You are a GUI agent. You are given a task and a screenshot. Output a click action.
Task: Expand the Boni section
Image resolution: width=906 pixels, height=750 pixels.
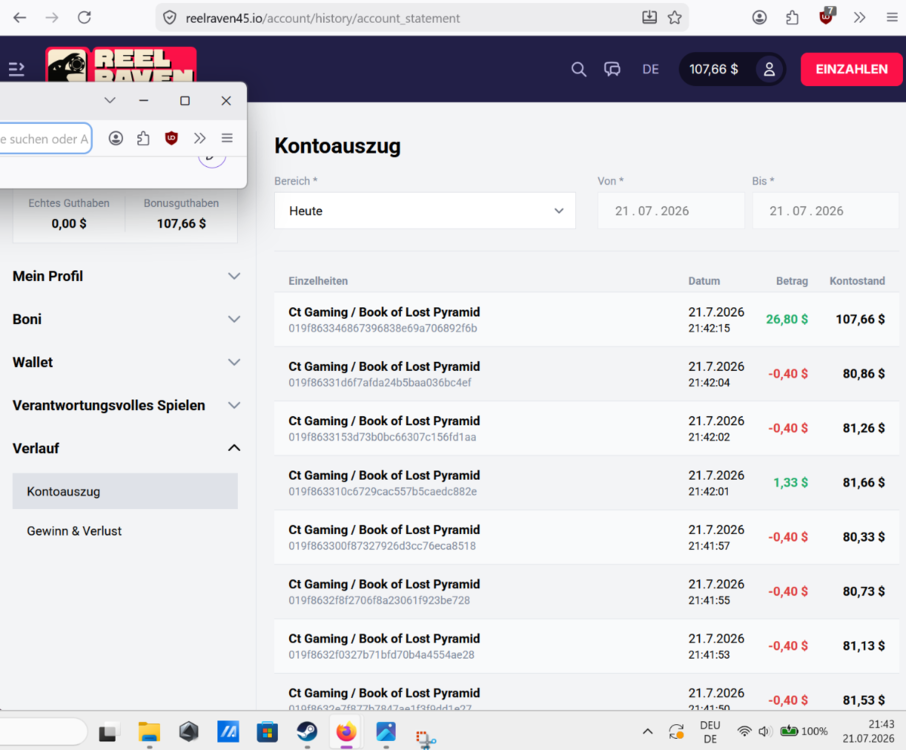click(125, 319)
